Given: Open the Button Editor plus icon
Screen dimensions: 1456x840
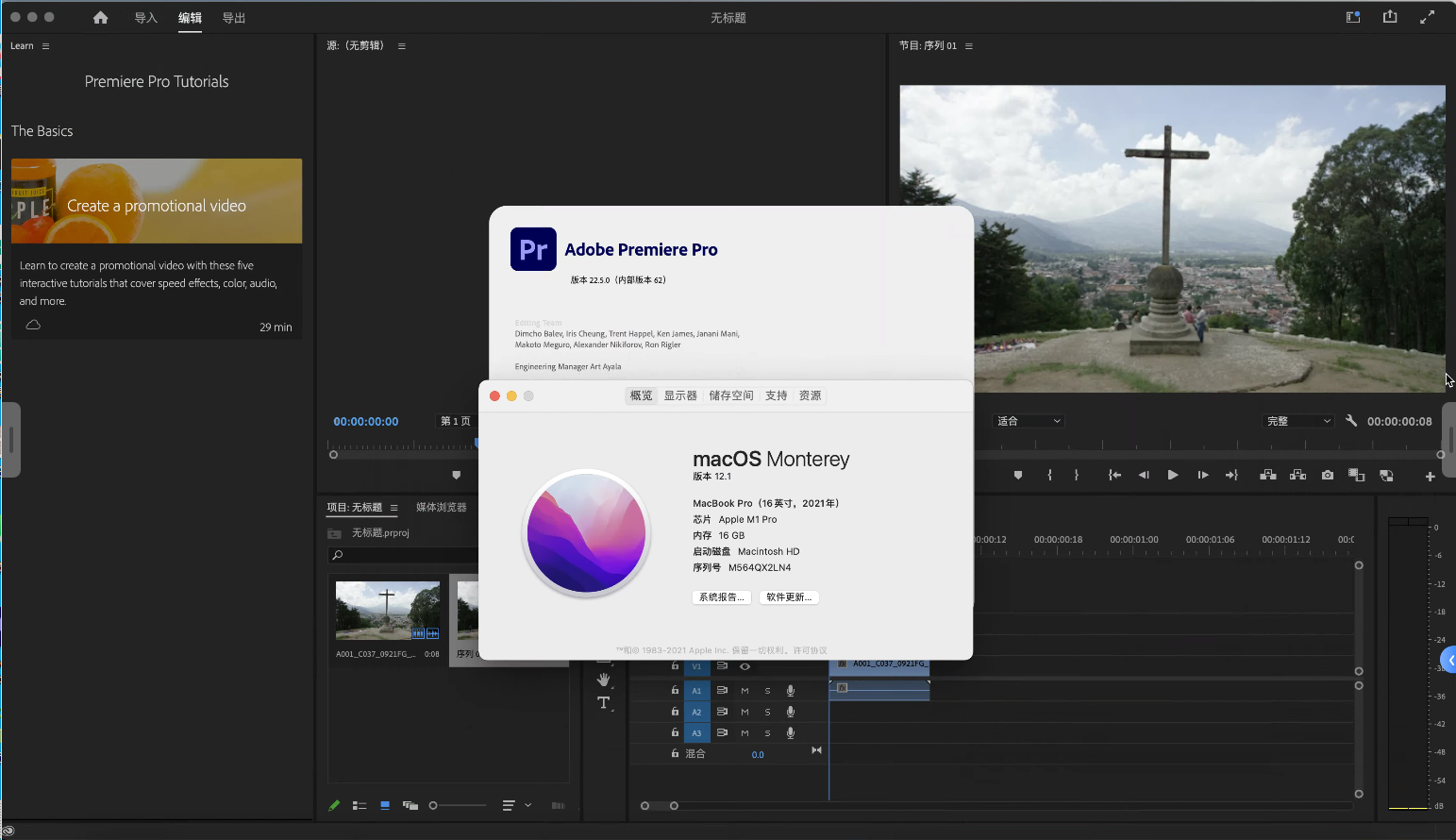Looking at the screenshot, I should click(x=1430, y=477).
